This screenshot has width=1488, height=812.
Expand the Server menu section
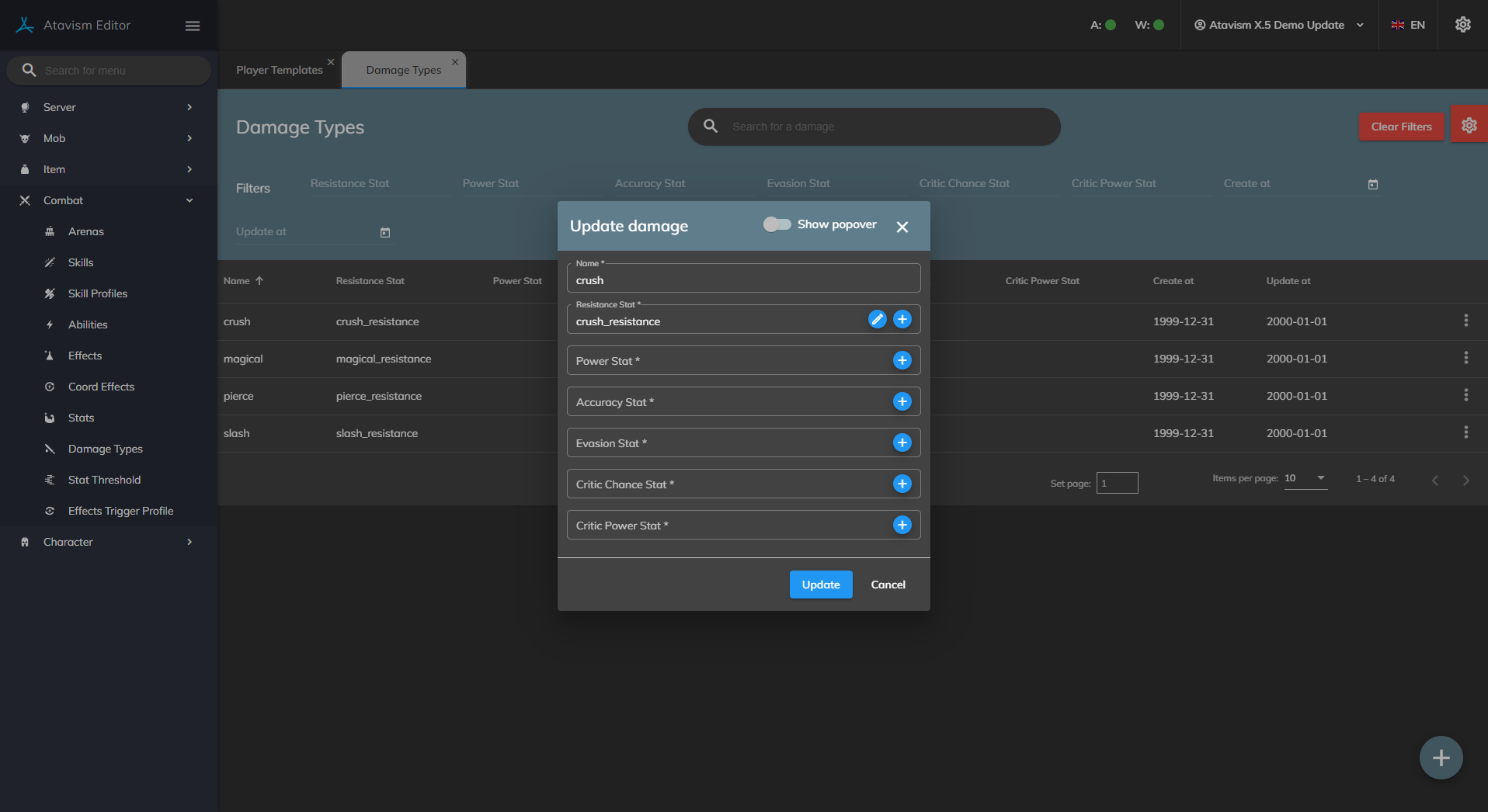[107, 107]
